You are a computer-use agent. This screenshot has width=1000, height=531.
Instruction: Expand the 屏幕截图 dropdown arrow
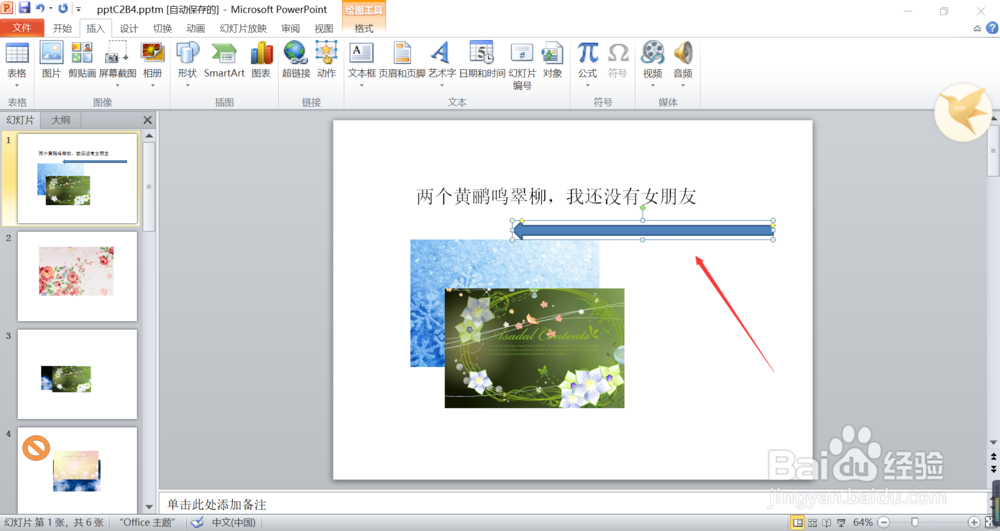pos(117,85)
